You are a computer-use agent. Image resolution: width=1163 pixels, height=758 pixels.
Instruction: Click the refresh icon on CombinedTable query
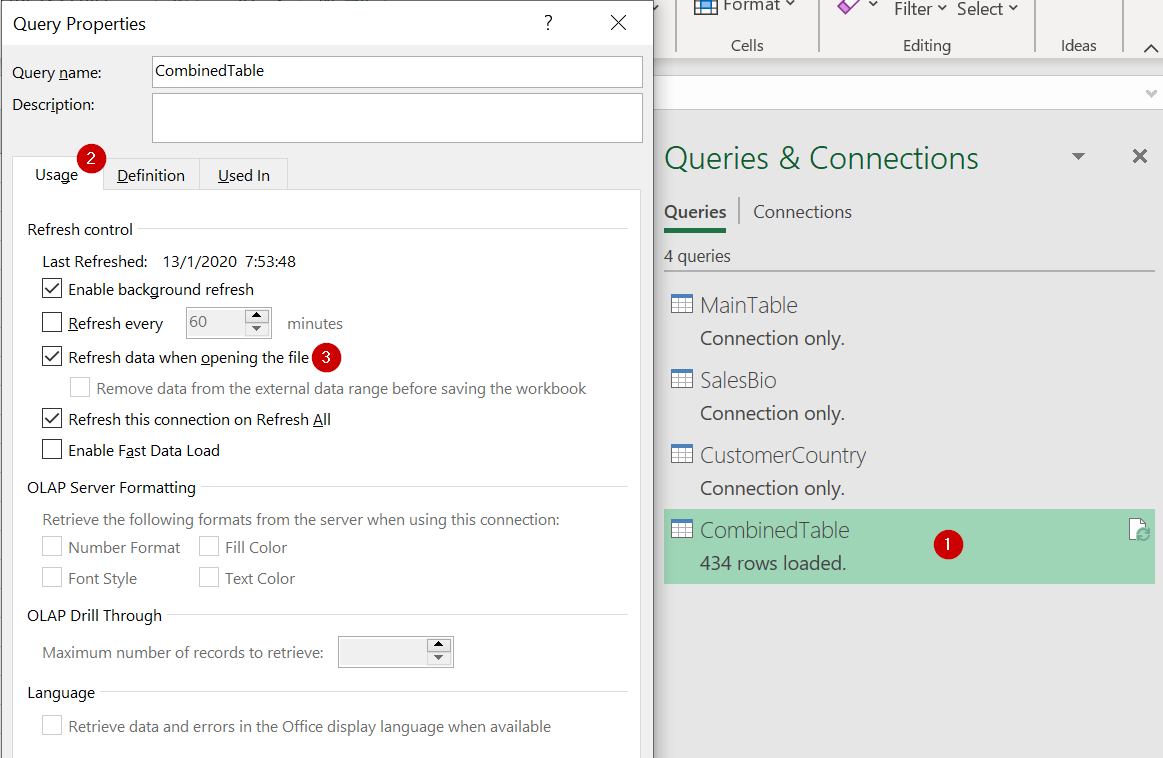(x=1139, y=530)
